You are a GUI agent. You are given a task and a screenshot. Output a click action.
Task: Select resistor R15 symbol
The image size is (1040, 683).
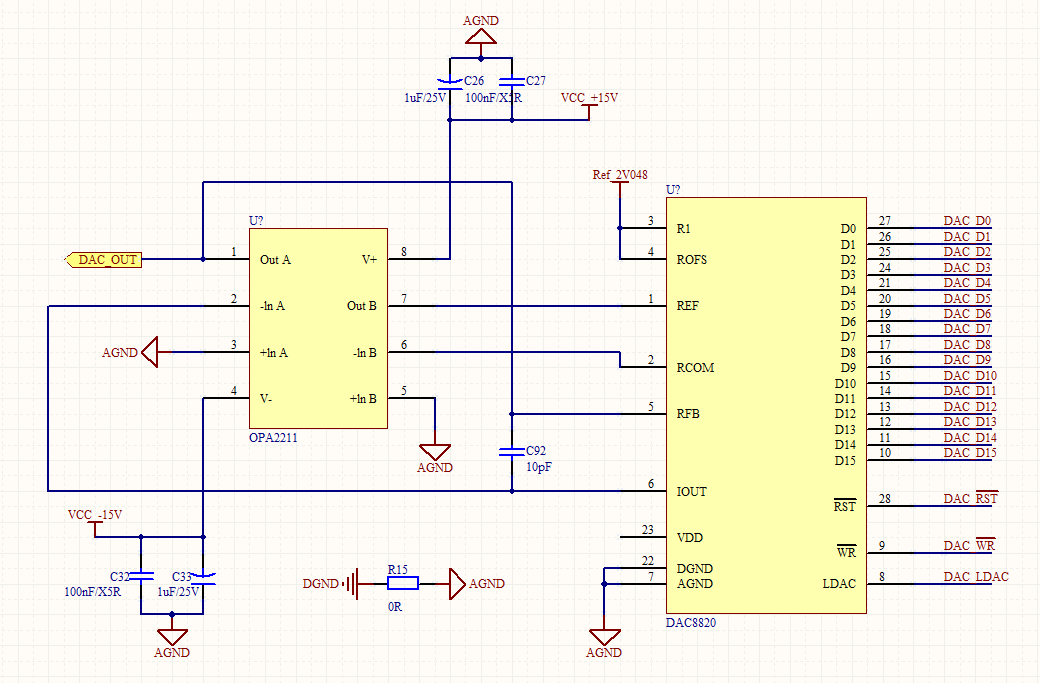403,584
